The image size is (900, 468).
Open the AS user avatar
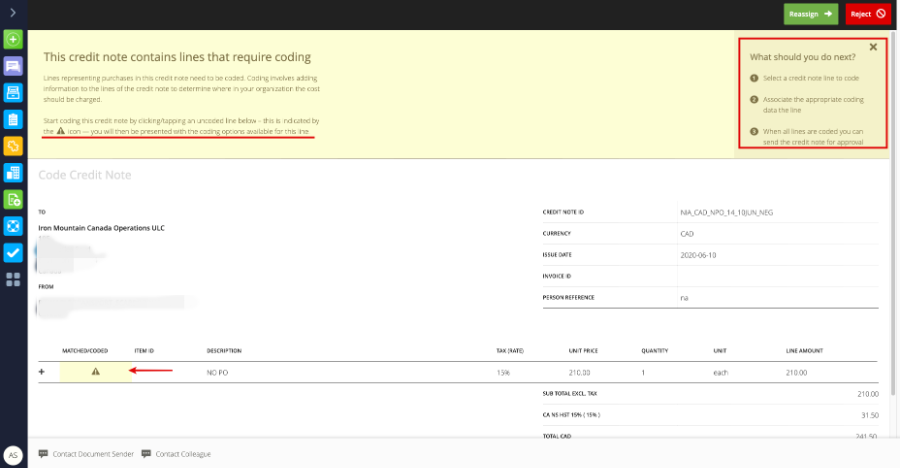(x=13, y=455)
